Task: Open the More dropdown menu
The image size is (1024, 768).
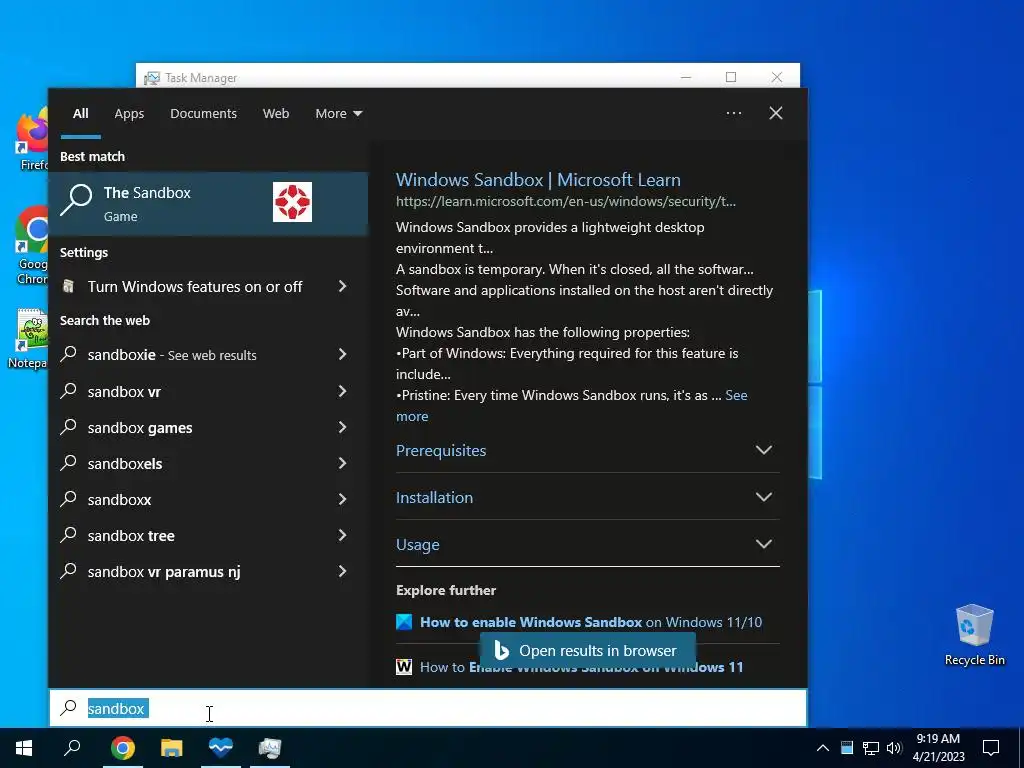Action: [x=338, y=114]
